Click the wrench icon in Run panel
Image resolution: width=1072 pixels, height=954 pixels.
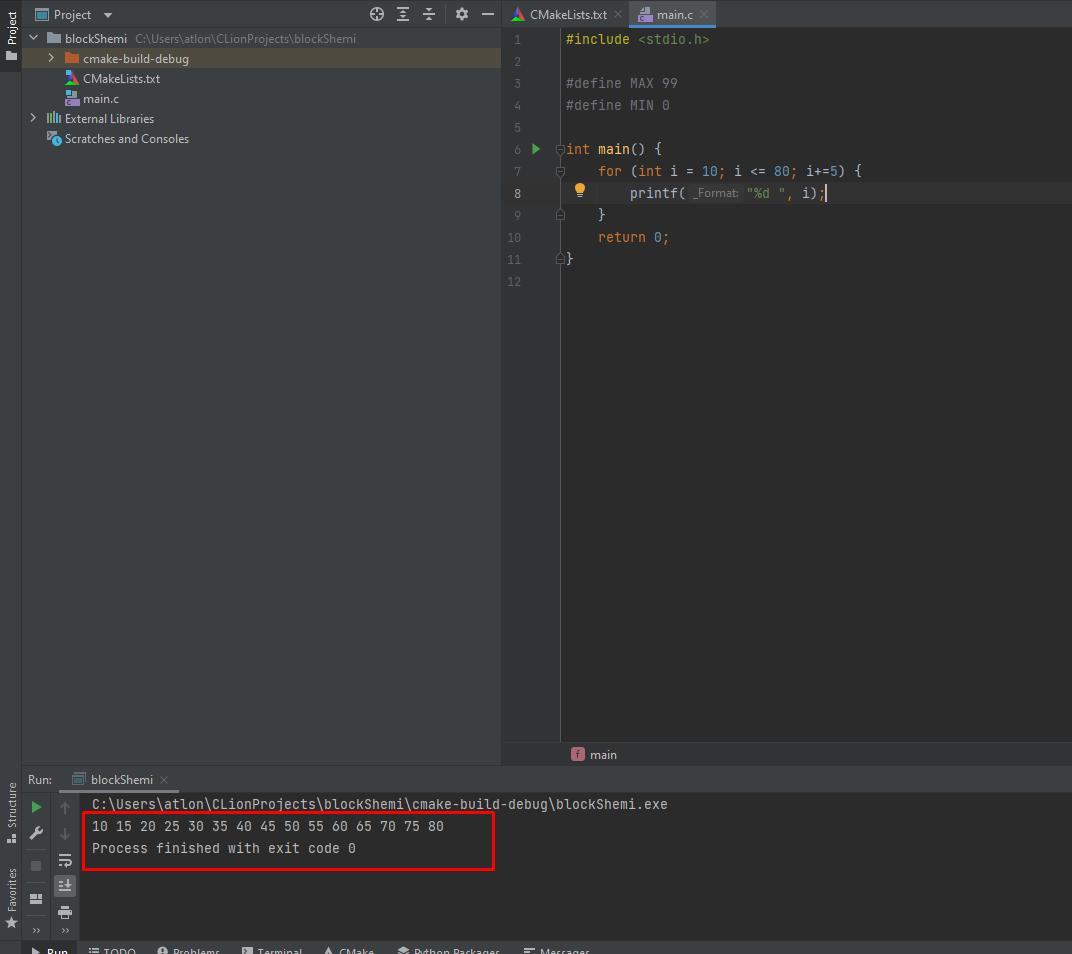[37, 833]
